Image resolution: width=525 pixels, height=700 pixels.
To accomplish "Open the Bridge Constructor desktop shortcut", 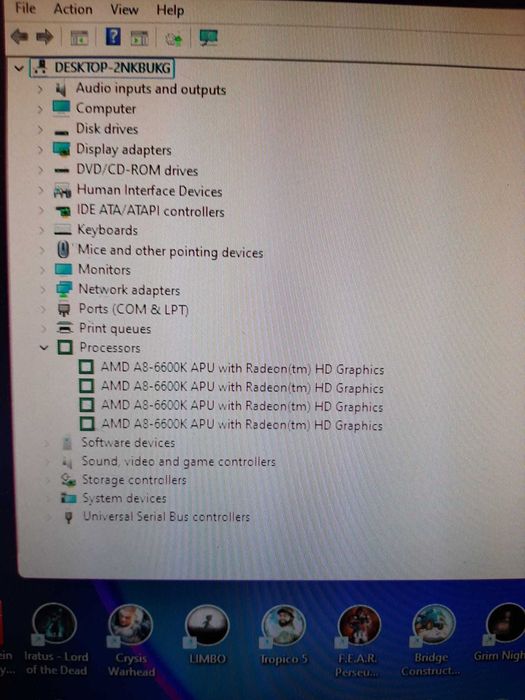I will [x=431, y=641].
